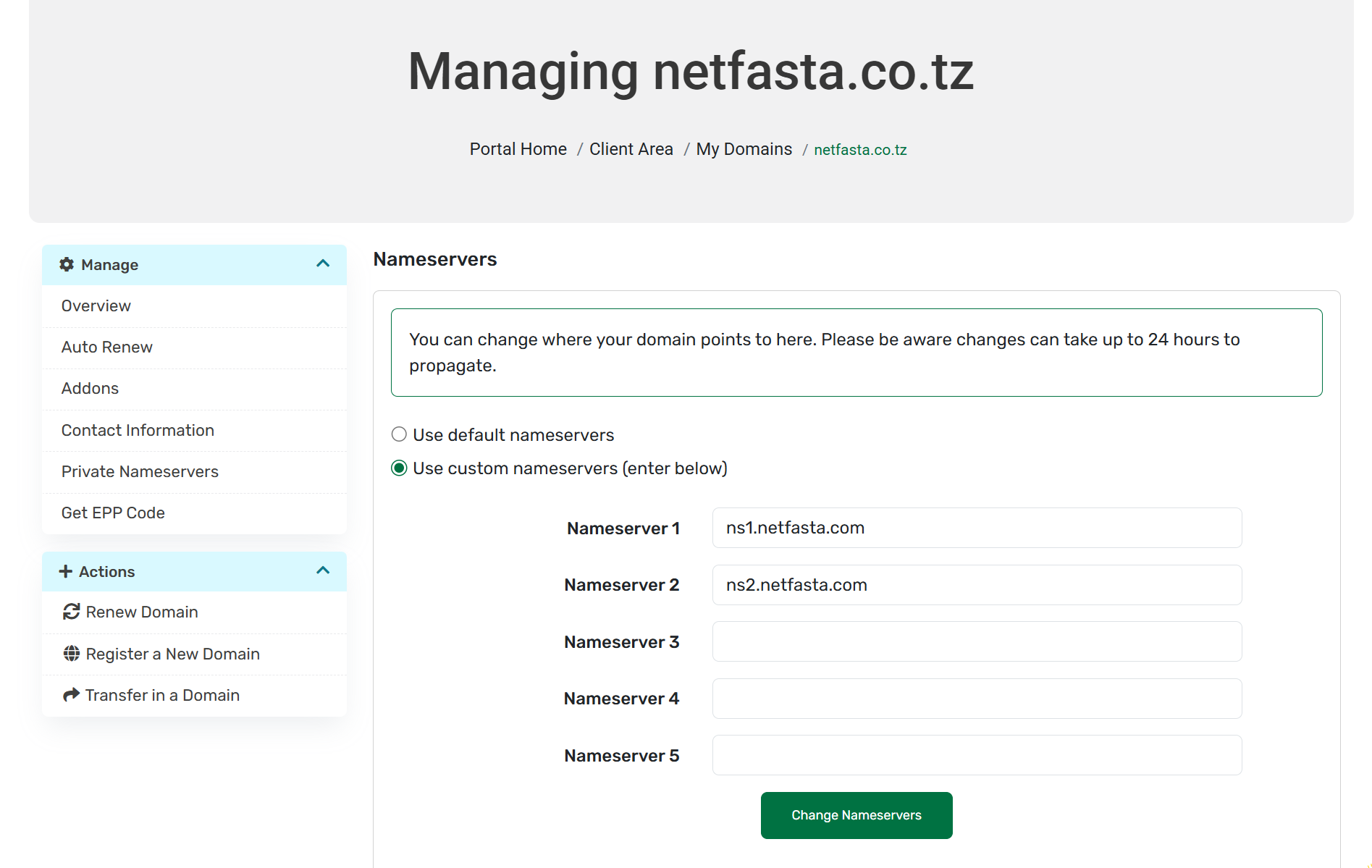This screenshot has height=868, width=1372.
Task: Open Contact Information in sidebar
Action: (138, 430)
